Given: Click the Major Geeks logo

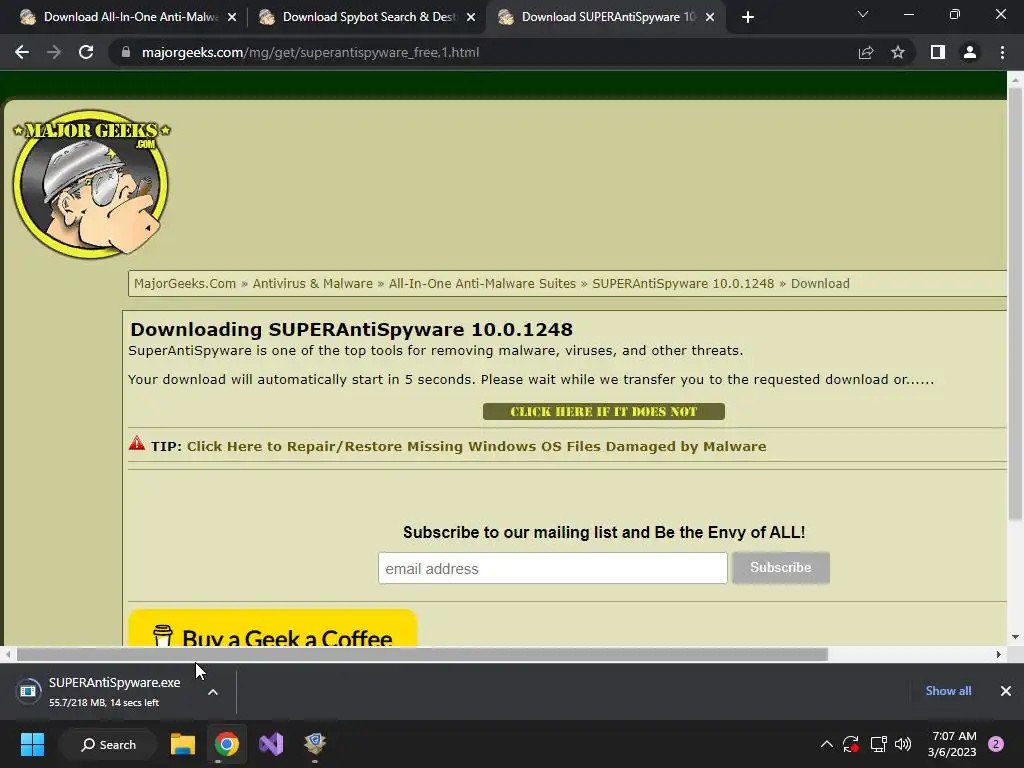Looking at the screenshot, I should [x=91, y=184].
